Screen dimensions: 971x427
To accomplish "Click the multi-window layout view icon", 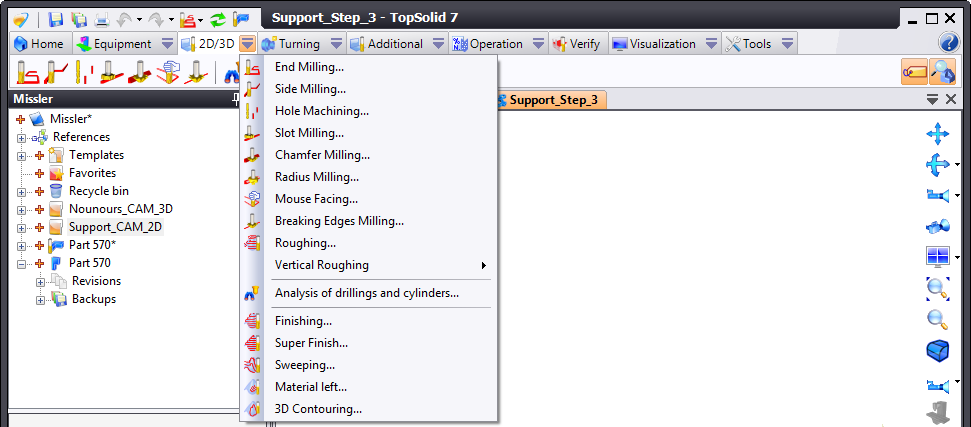I will coord(937,257).
